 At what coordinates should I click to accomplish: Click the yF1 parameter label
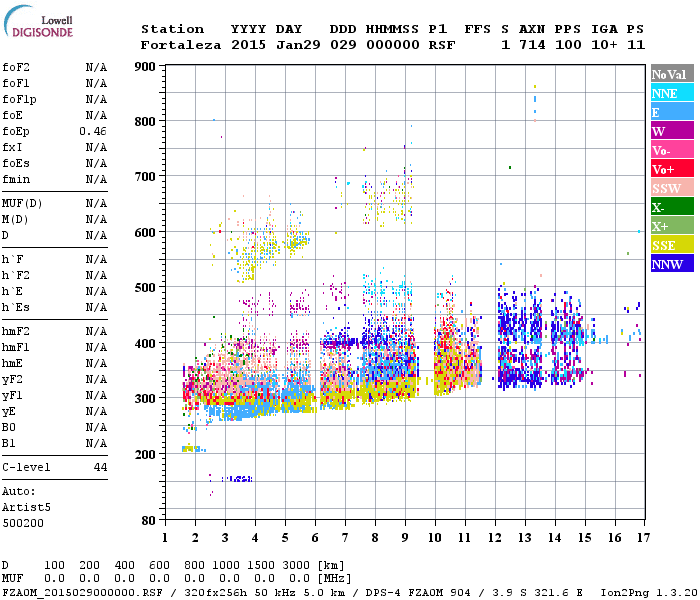click(x=12, y=396)
